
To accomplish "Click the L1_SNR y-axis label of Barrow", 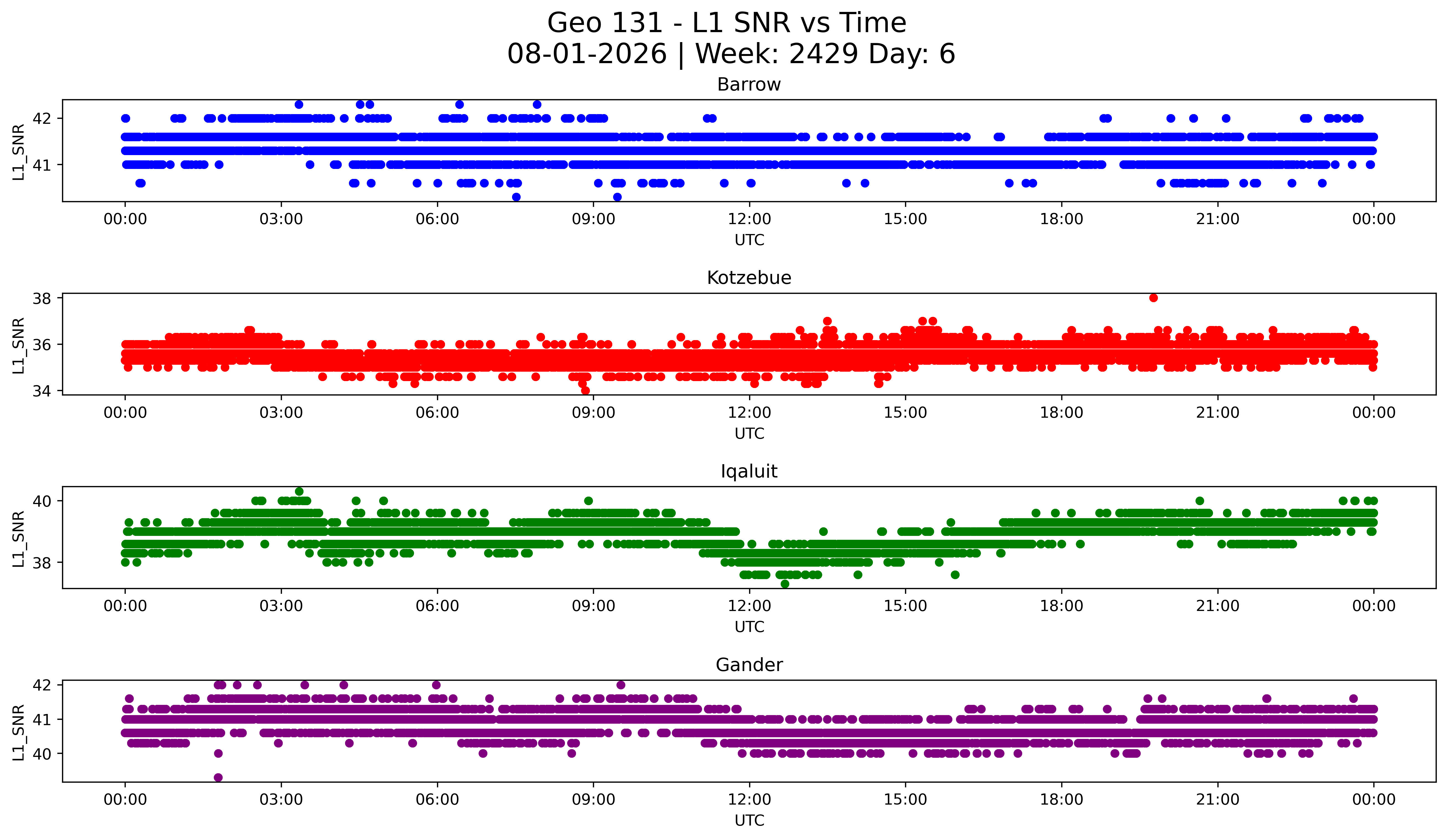I will [x=19, y=151].
